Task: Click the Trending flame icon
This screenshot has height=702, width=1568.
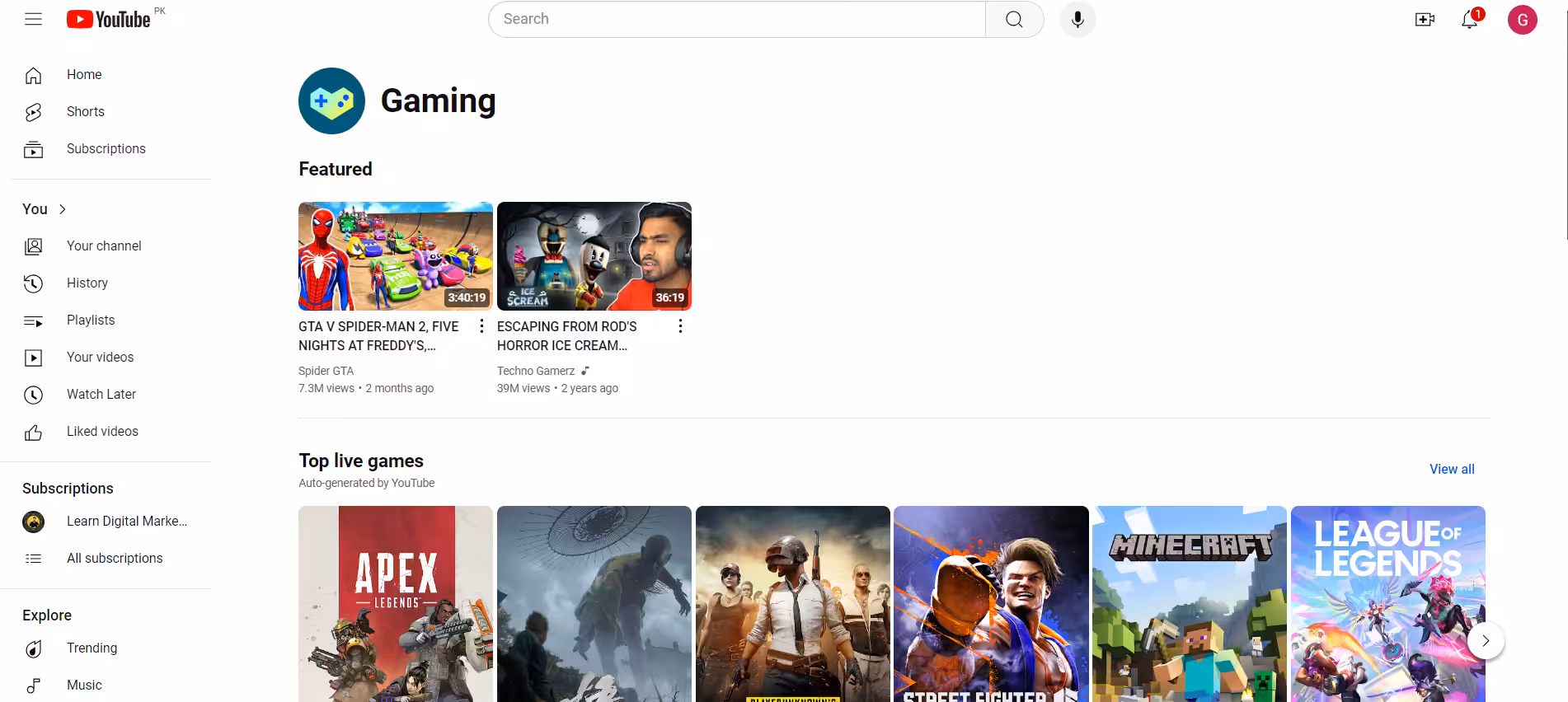Action: coord(33,648)
